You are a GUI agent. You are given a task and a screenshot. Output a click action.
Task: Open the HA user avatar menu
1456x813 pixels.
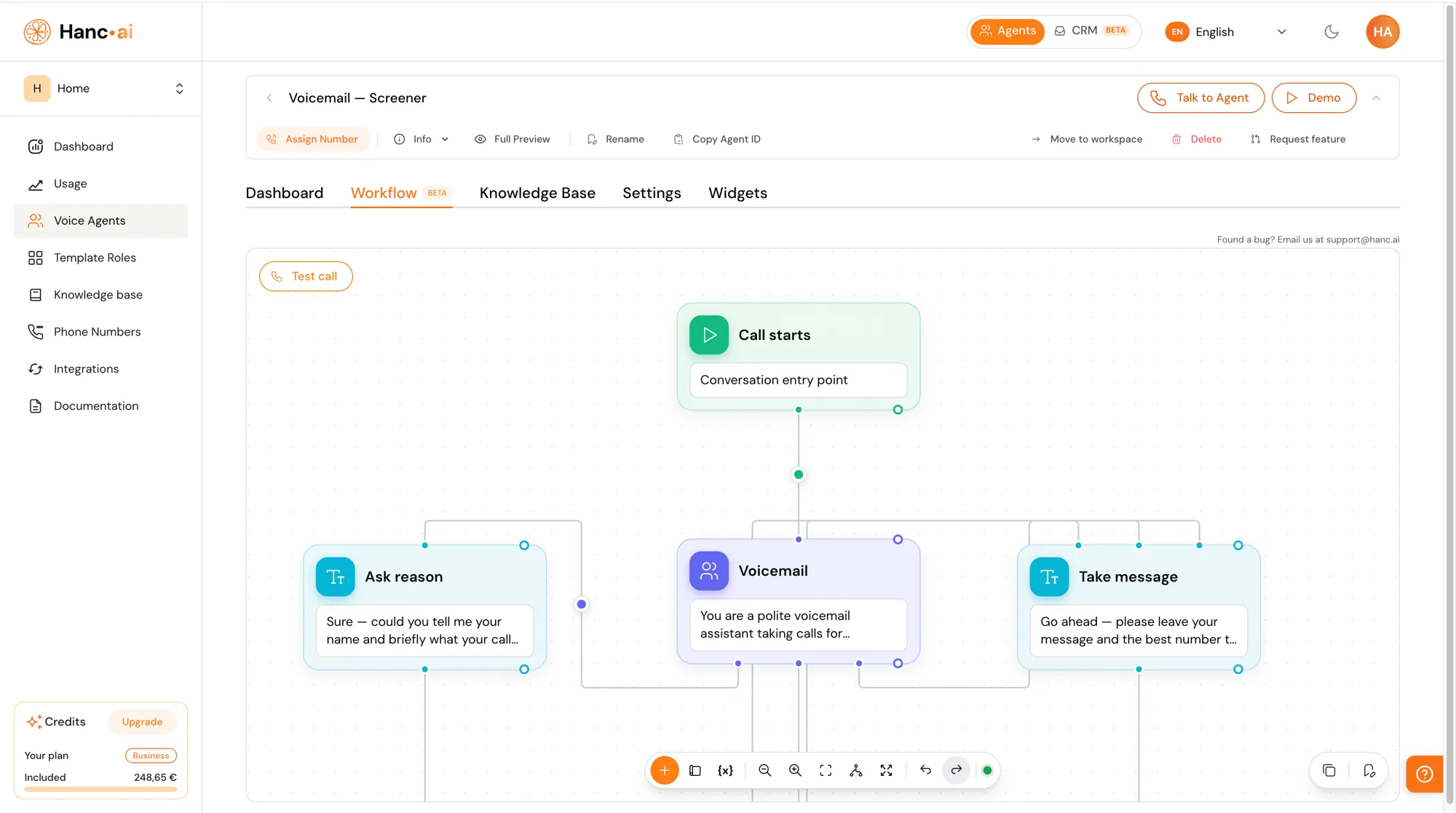1382,31
